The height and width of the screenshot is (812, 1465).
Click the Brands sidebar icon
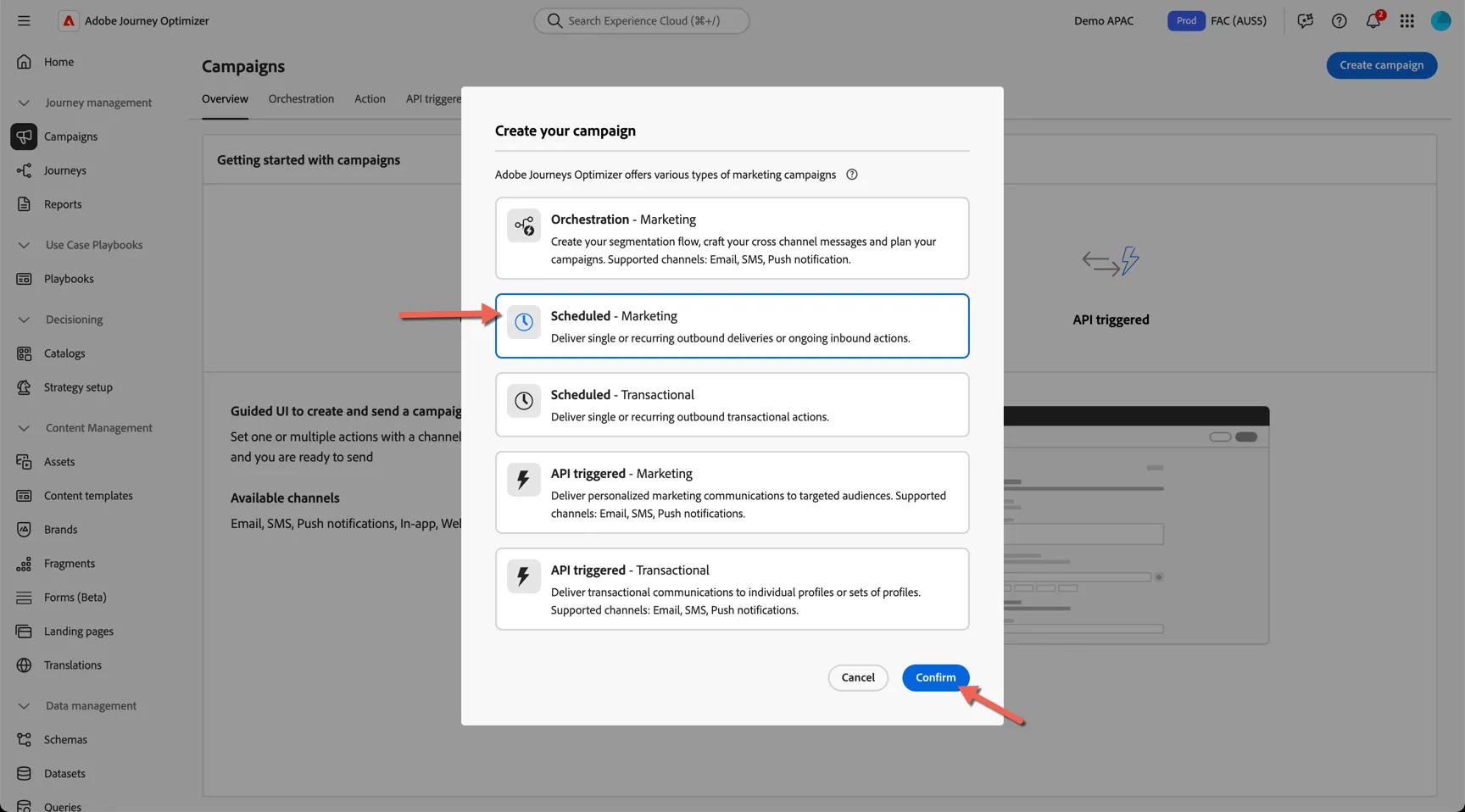coord(24,530)
